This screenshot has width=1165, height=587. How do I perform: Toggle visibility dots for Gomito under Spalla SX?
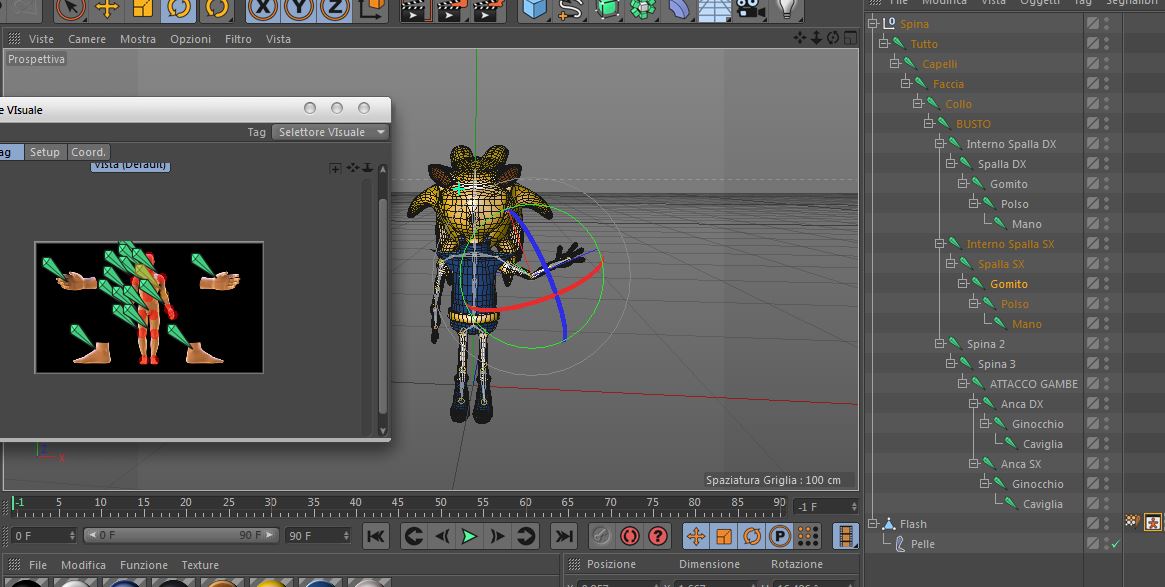[1106, 284]
